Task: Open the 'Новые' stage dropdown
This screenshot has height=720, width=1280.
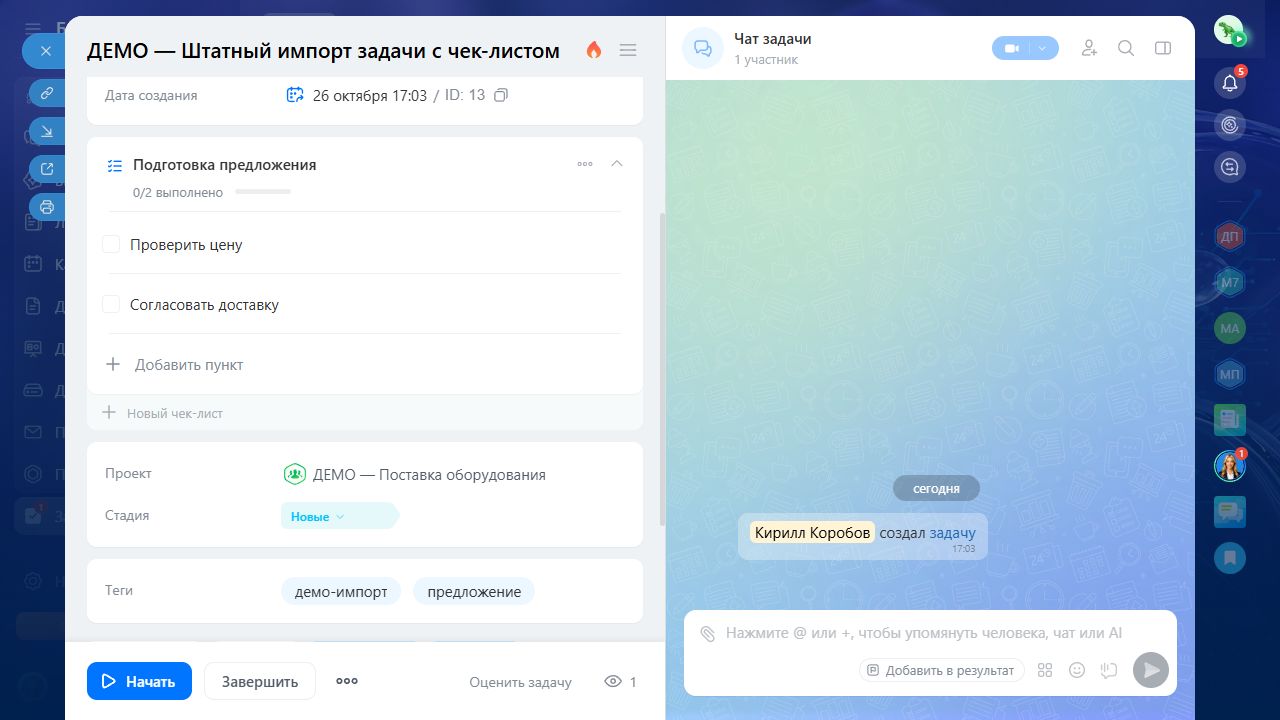Action: pos(340,516)
